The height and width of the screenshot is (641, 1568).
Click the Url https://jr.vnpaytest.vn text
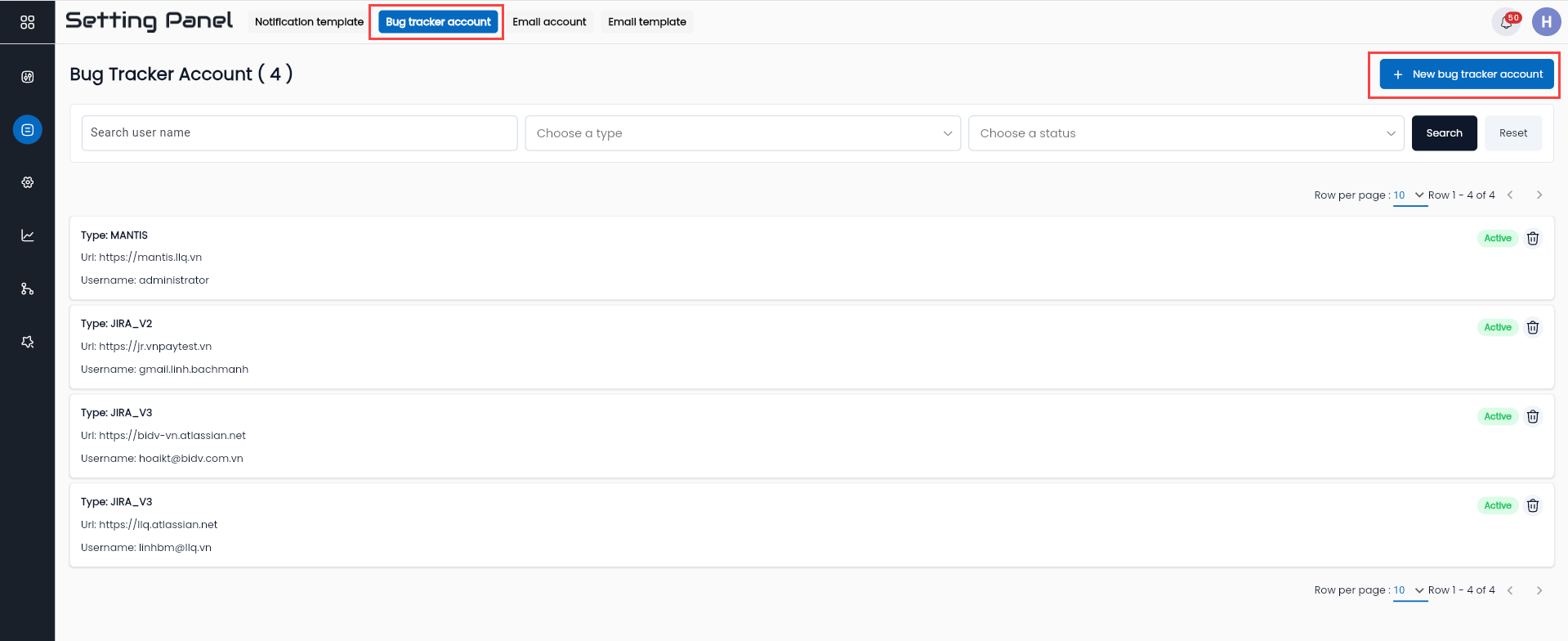pos(146,347)
